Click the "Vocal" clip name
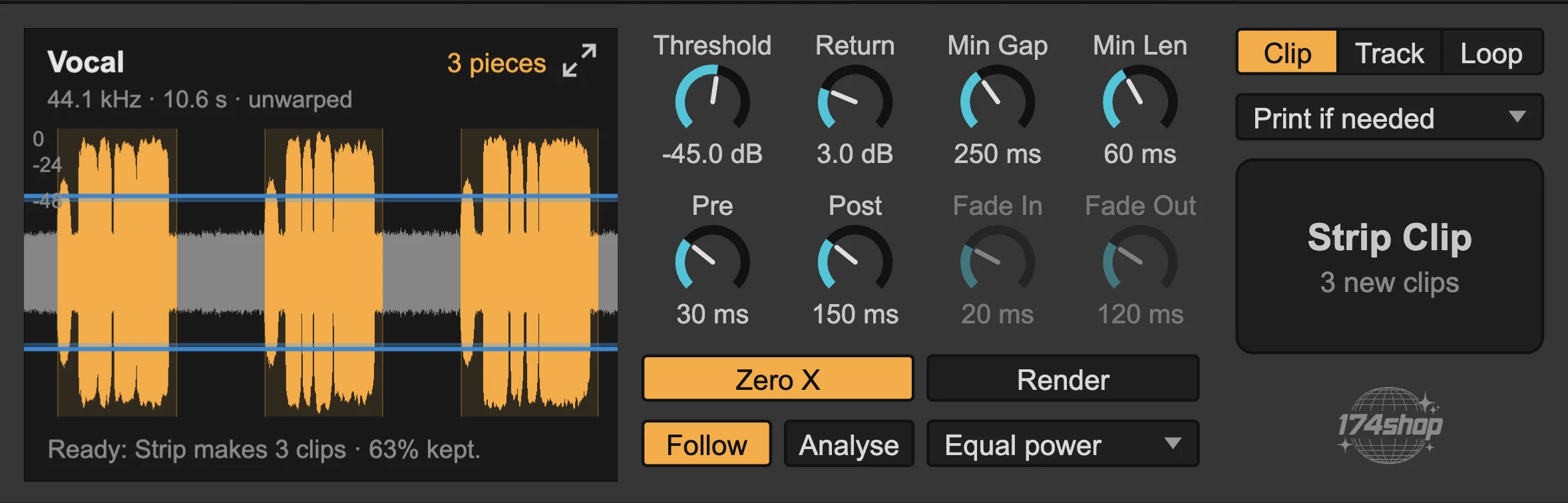Image resolution: width=1568 pixels, height=503 pixels. tap(86, 62)
